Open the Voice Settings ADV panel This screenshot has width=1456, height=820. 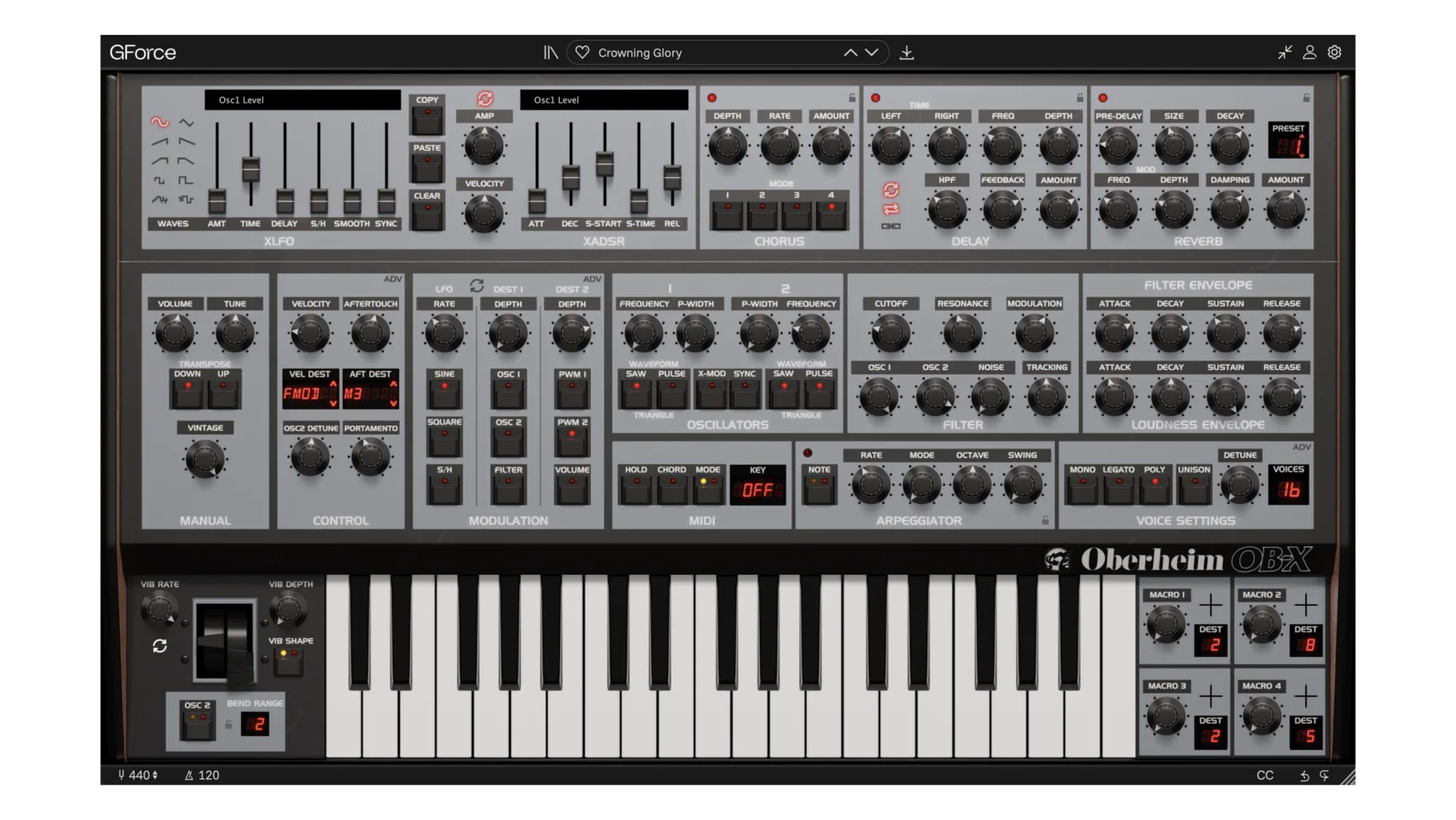(x=1302, y=446)
